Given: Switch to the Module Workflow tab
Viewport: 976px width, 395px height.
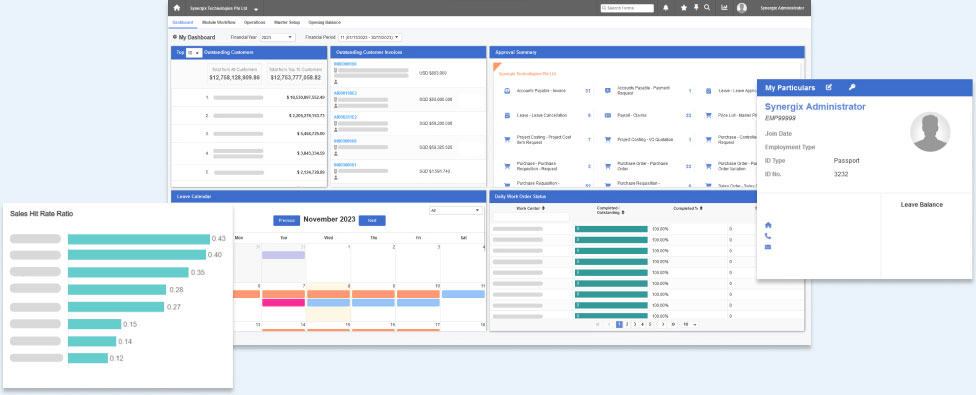Looking at the screenshot, I should 218,22.
